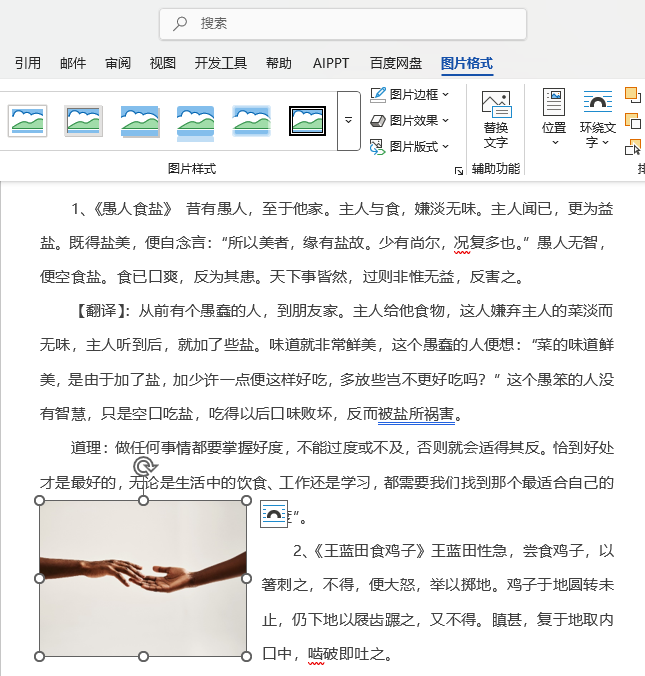Apply the first simple white frame picture style
This screenshot has width=645, height=676.
coord(27,121)
